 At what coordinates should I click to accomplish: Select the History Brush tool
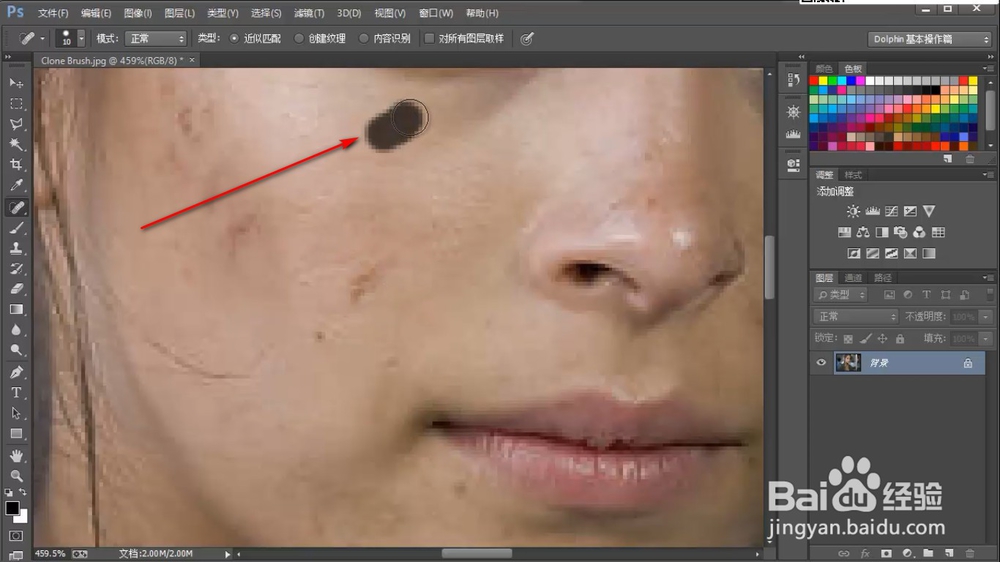click(x=17, y=269)
